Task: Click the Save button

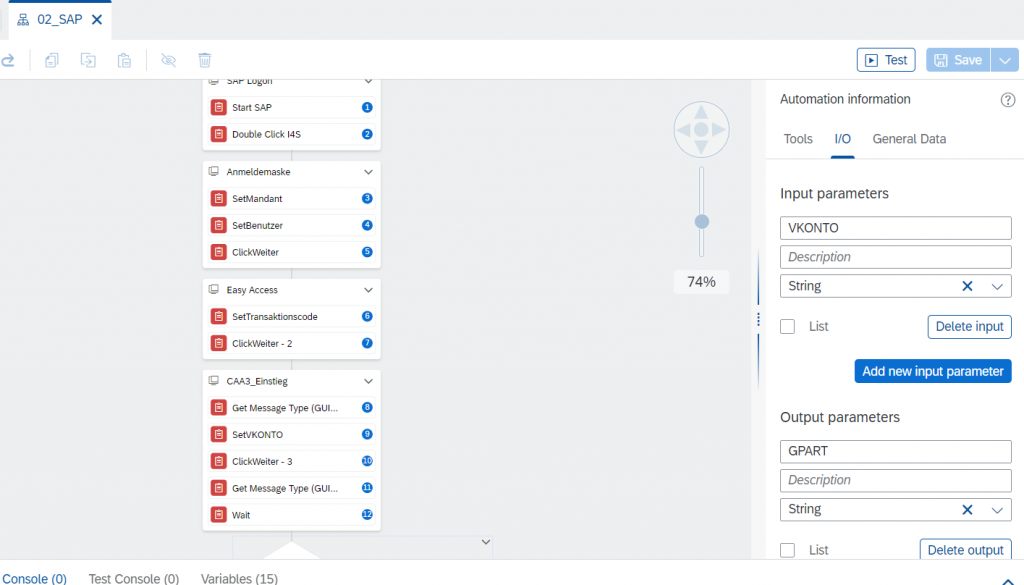Action: tap(958, 60)
